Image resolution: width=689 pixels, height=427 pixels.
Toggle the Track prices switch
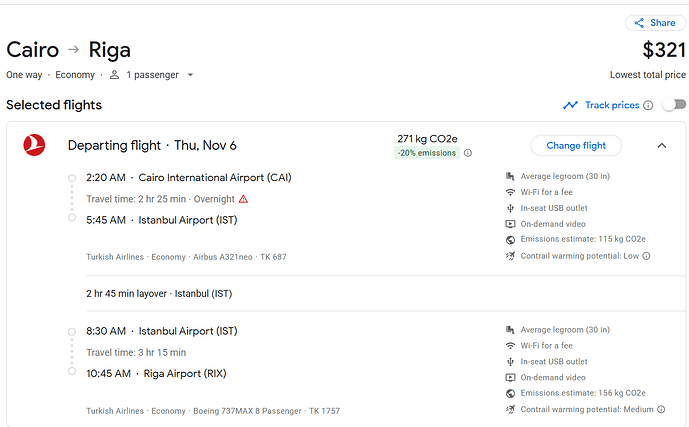coord(674,105)
